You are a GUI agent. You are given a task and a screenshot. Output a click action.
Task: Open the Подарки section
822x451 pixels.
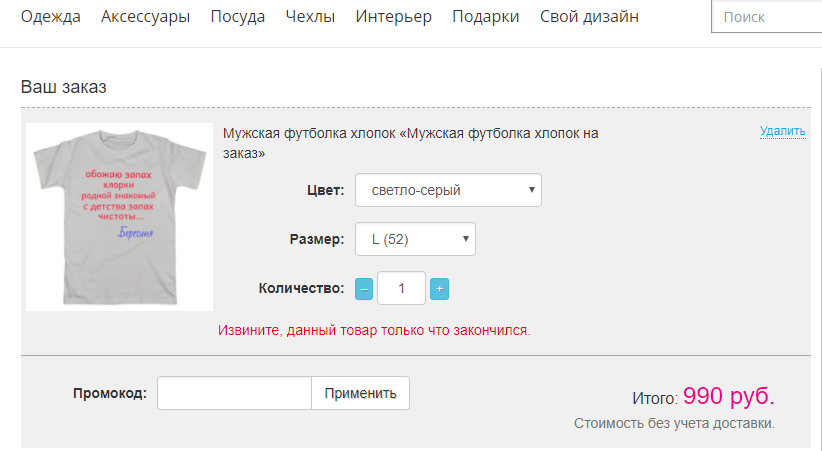486,17
